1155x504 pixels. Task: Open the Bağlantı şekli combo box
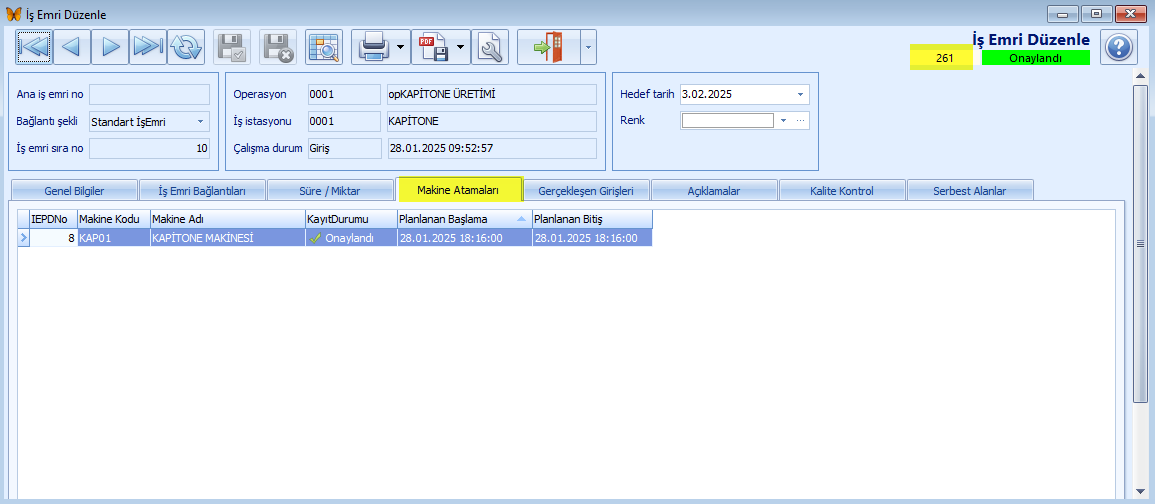coord(149,122)
